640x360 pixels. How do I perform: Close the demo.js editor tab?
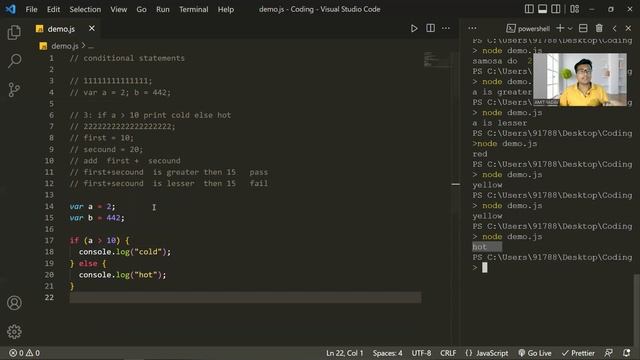click(92, 28)
